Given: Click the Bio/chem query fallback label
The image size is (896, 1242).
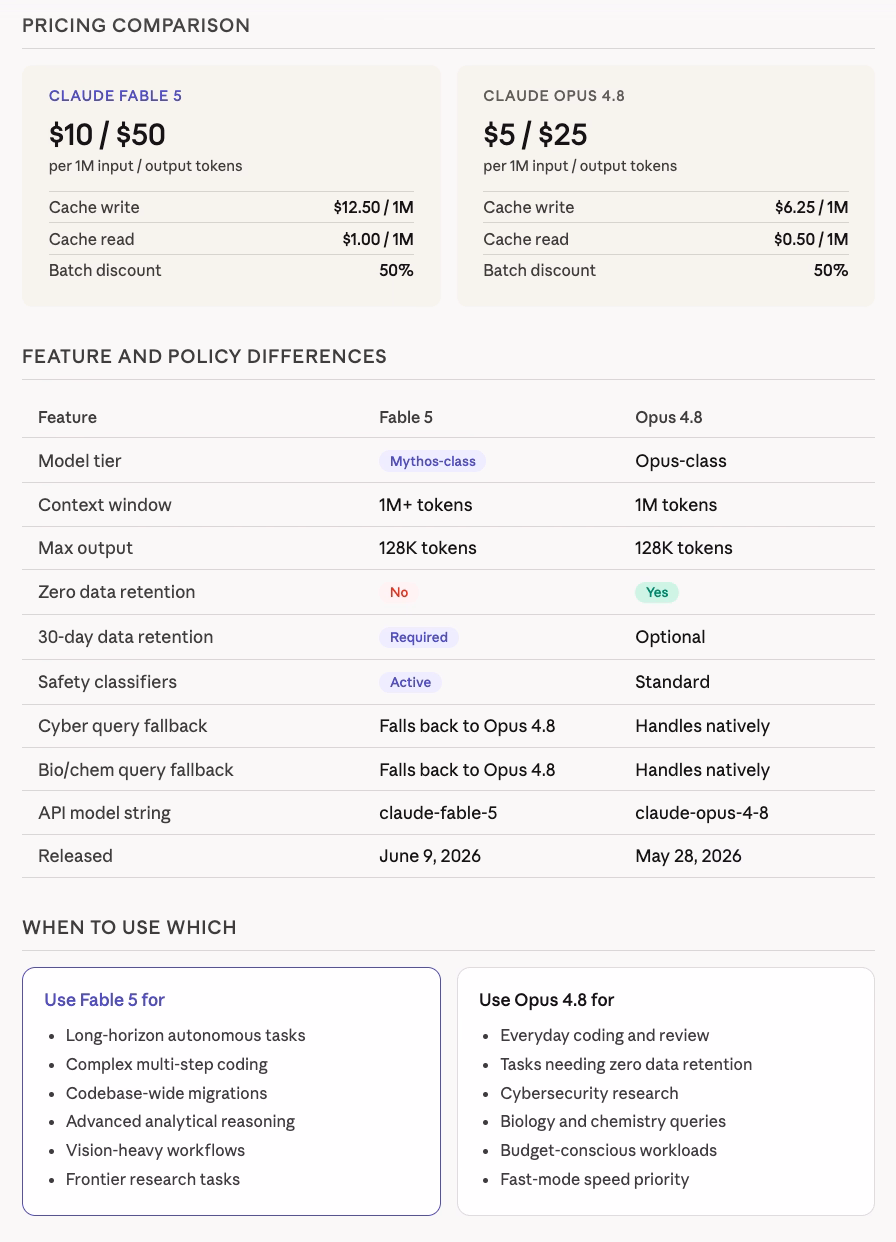Looking at the screenshot, I should click(135, 770).
